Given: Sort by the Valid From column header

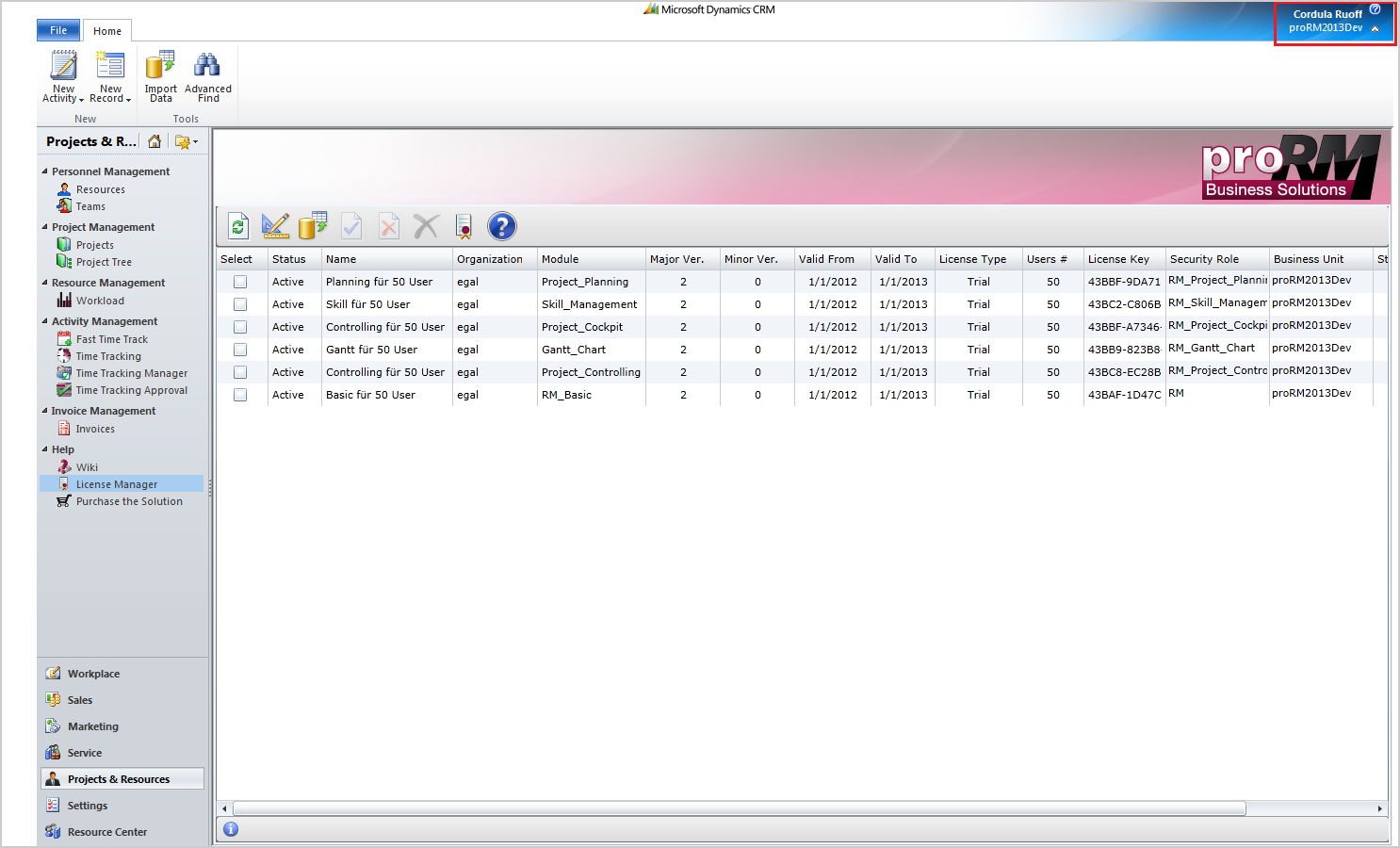Looking at the screenshot, I should [x=833, y=259].
